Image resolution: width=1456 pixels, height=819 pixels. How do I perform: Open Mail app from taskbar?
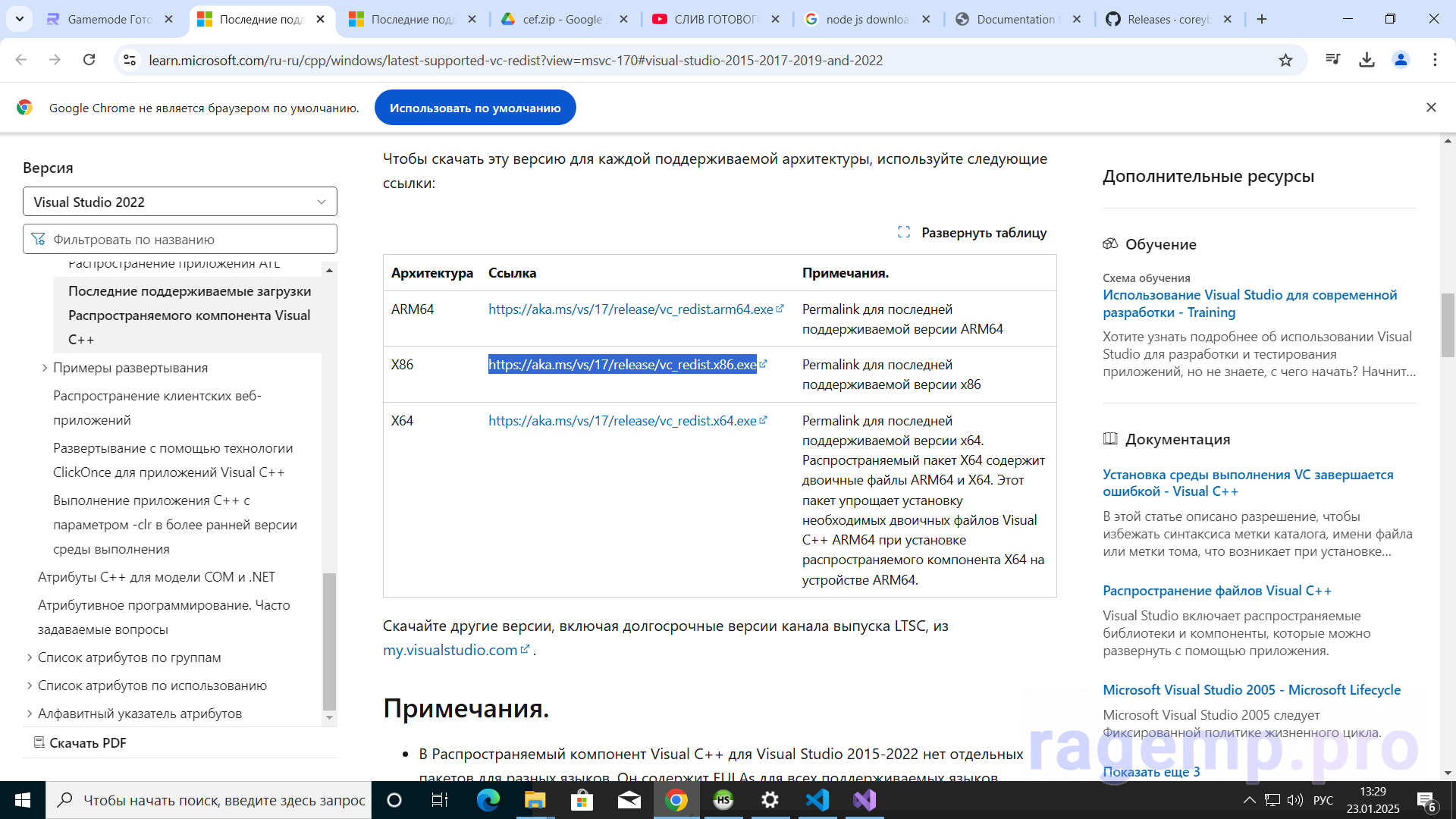coord(629,800)
